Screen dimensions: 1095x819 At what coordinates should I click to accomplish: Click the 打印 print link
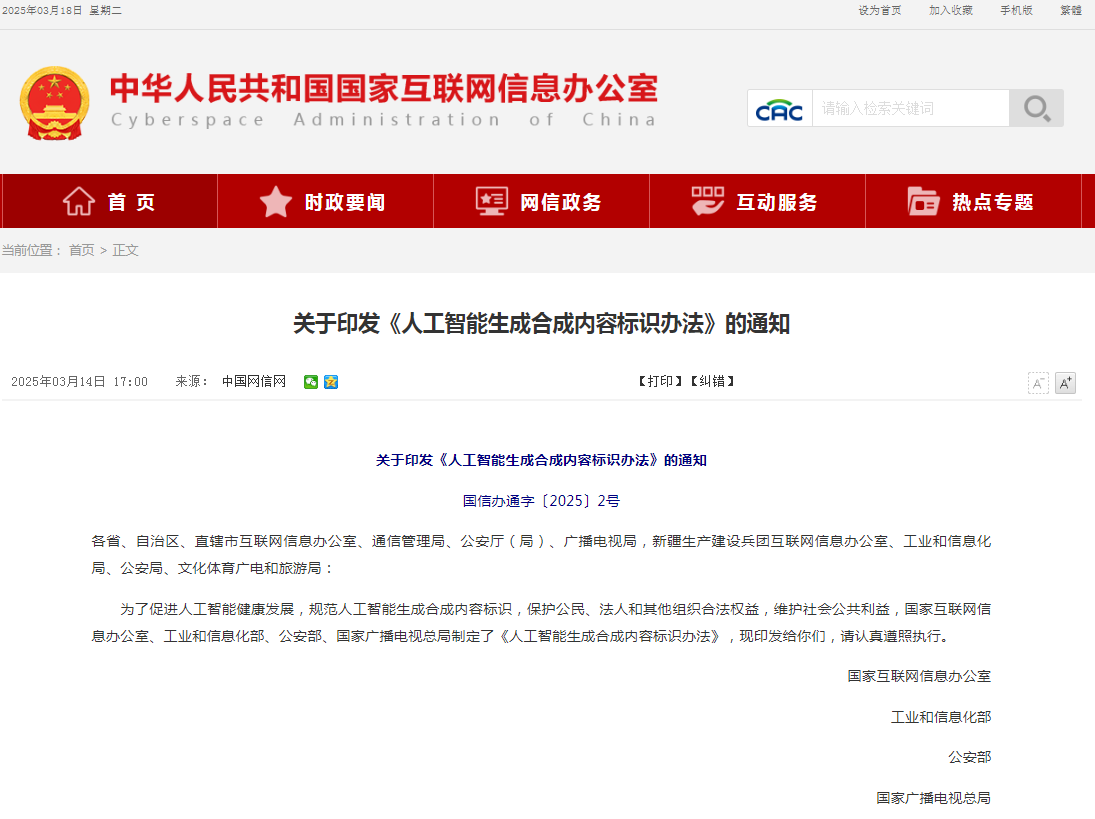660,381
